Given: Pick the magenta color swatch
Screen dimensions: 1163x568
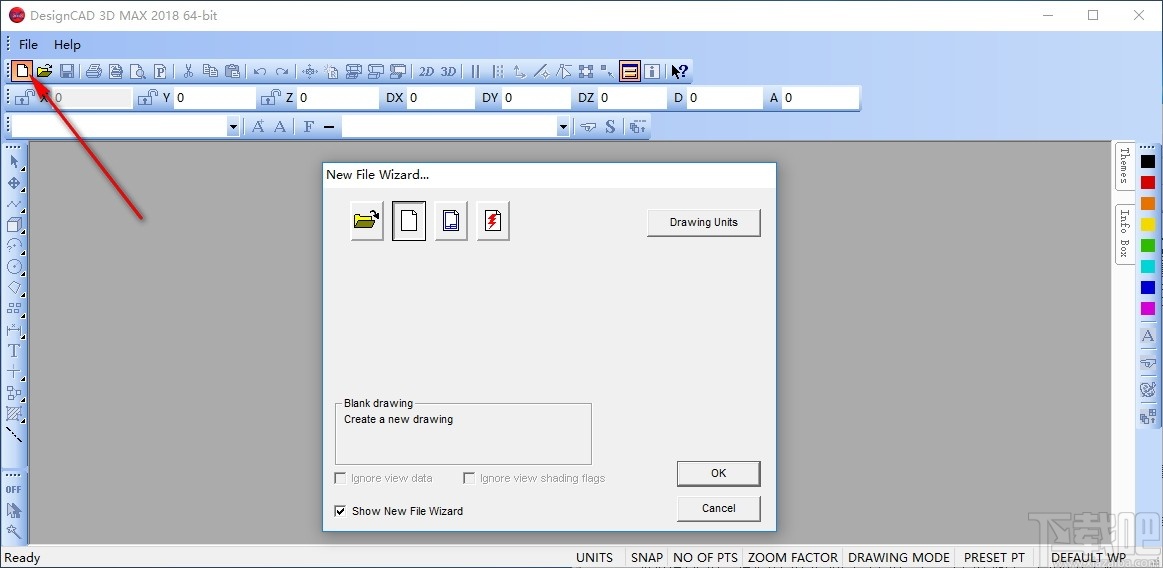Looking at the screenshot, I should click(1148, 308).
